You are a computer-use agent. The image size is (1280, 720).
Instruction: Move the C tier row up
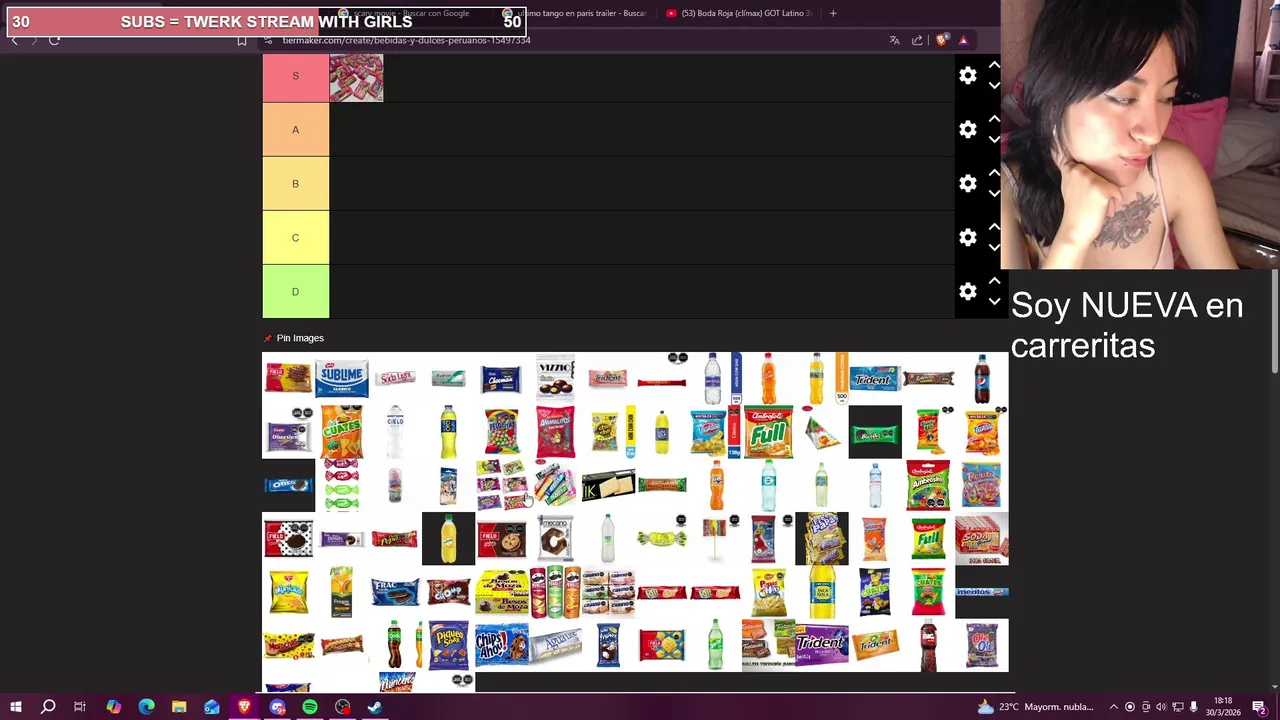click(994, 227)
